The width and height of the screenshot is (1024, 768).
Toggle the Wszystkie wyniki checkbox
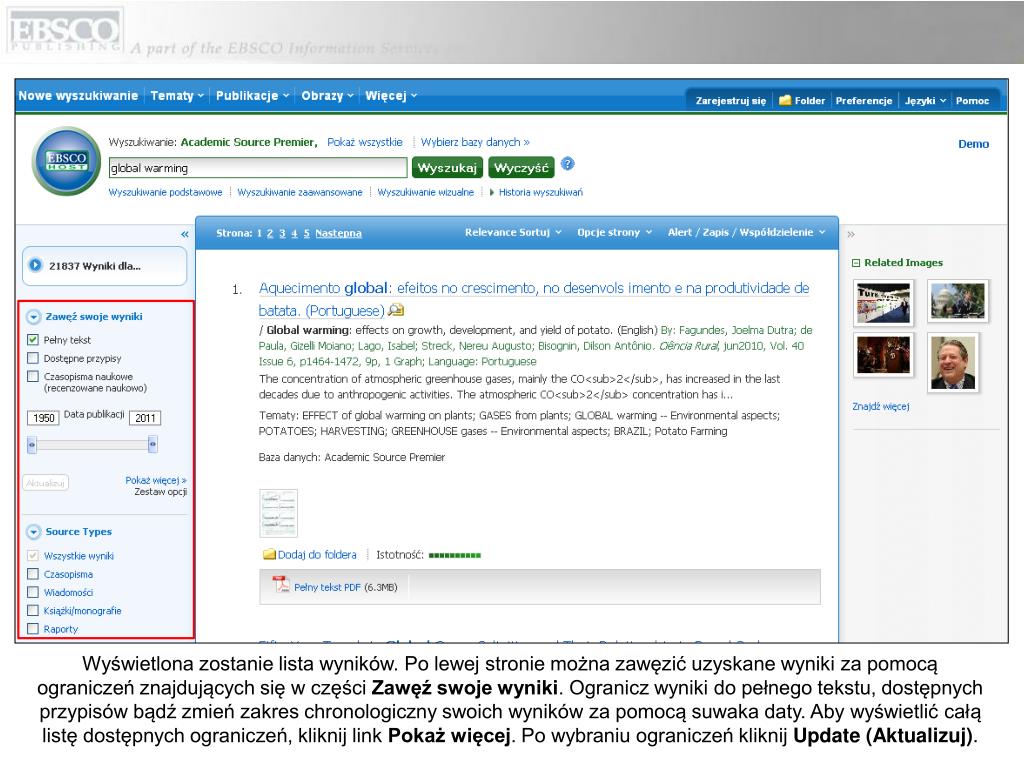(x=33, y=556)
